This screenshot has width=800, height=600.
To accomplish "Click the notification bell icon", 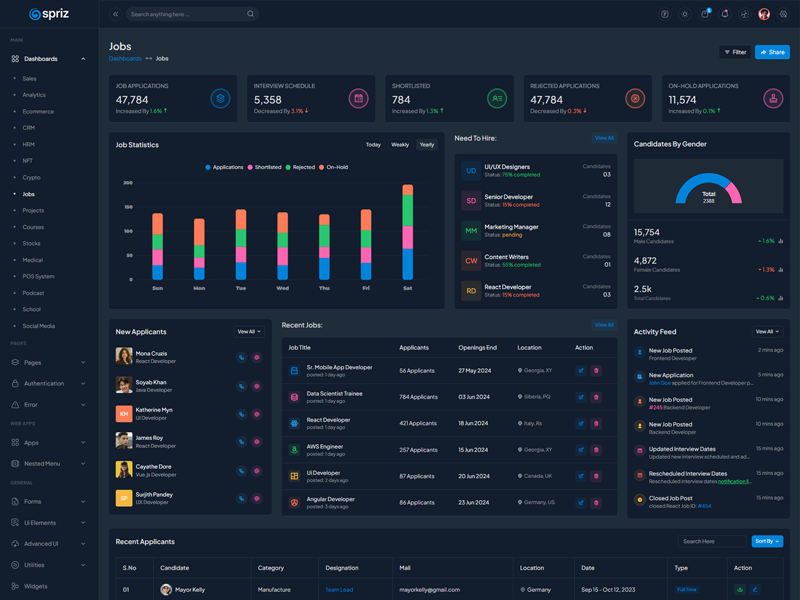I will tap(725, 14).
